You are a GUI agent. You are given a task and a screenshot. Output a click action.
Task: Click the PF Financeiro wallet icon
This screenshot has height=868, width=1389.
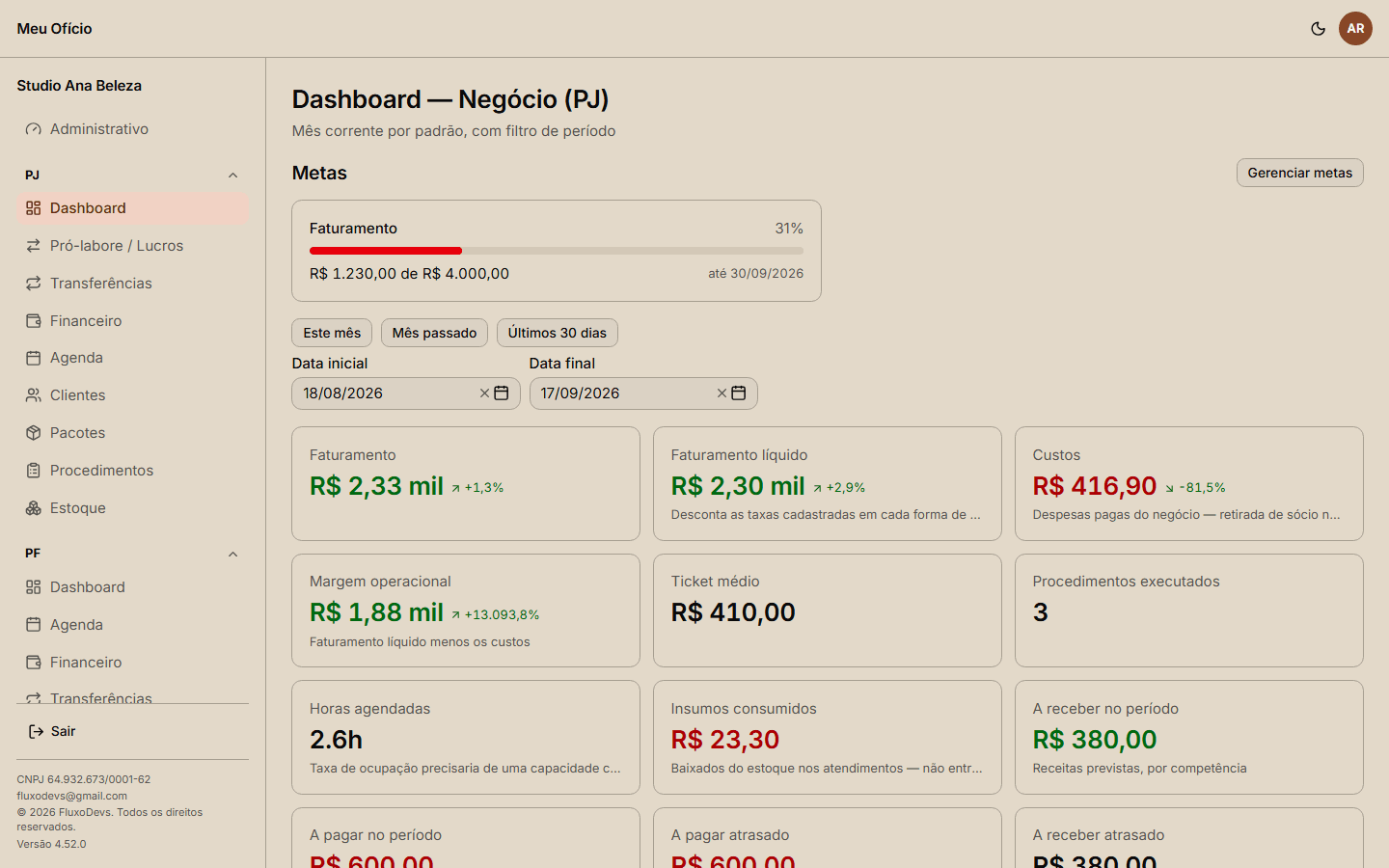pos(34,663)
